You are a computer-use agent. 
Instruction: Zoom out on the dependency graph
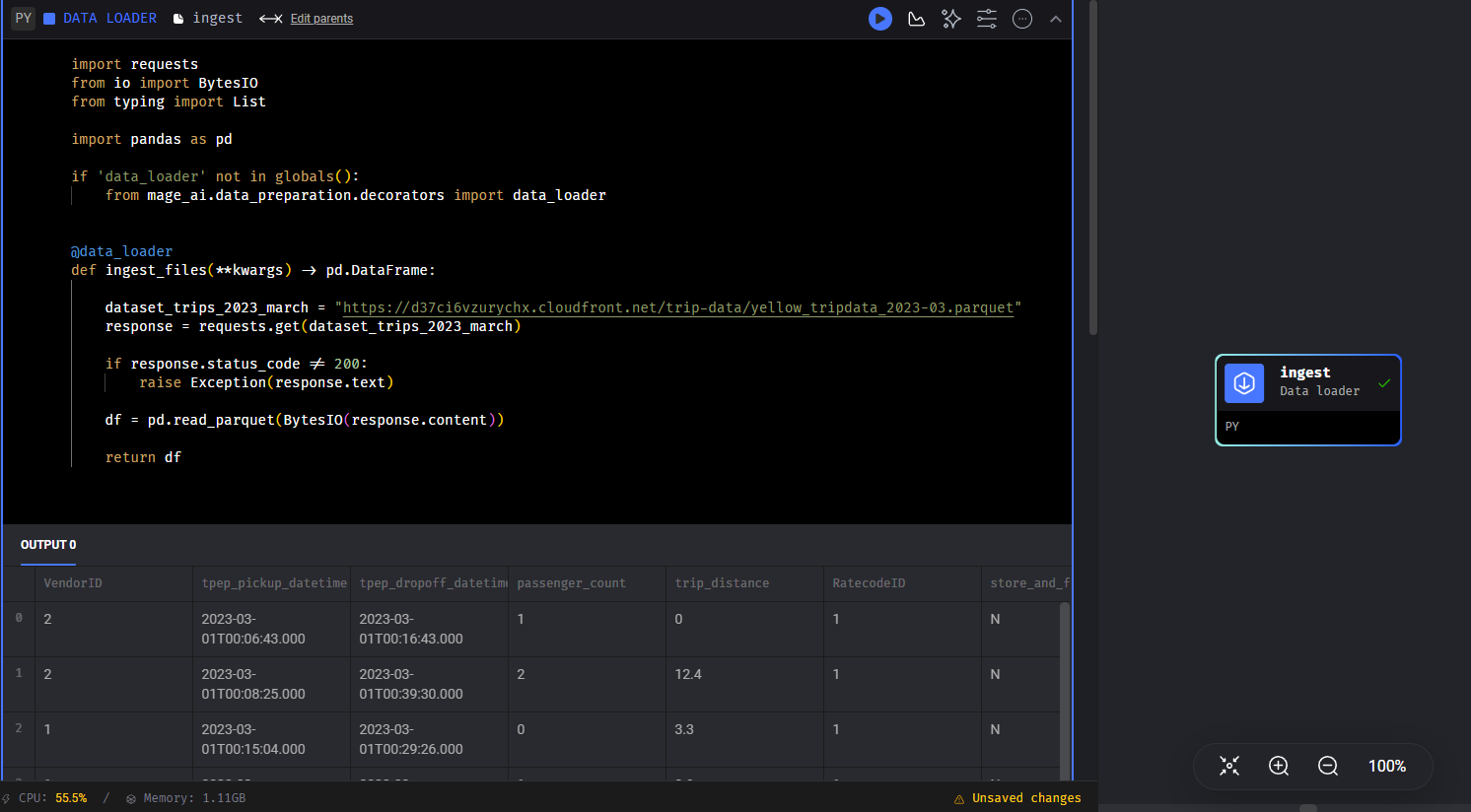pos(1328,766)
